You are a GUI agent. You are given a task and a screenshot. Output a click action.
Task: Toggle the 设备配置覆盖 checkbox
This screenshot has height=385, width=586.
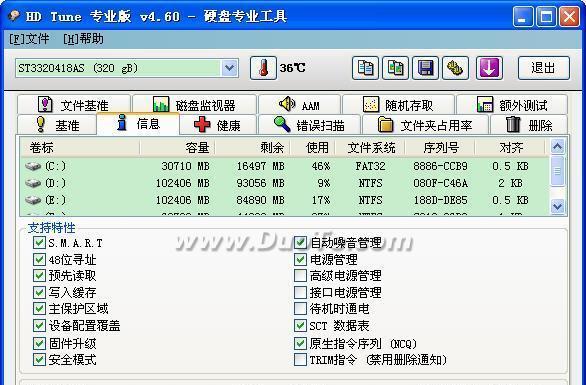click(x=39, y=326)
